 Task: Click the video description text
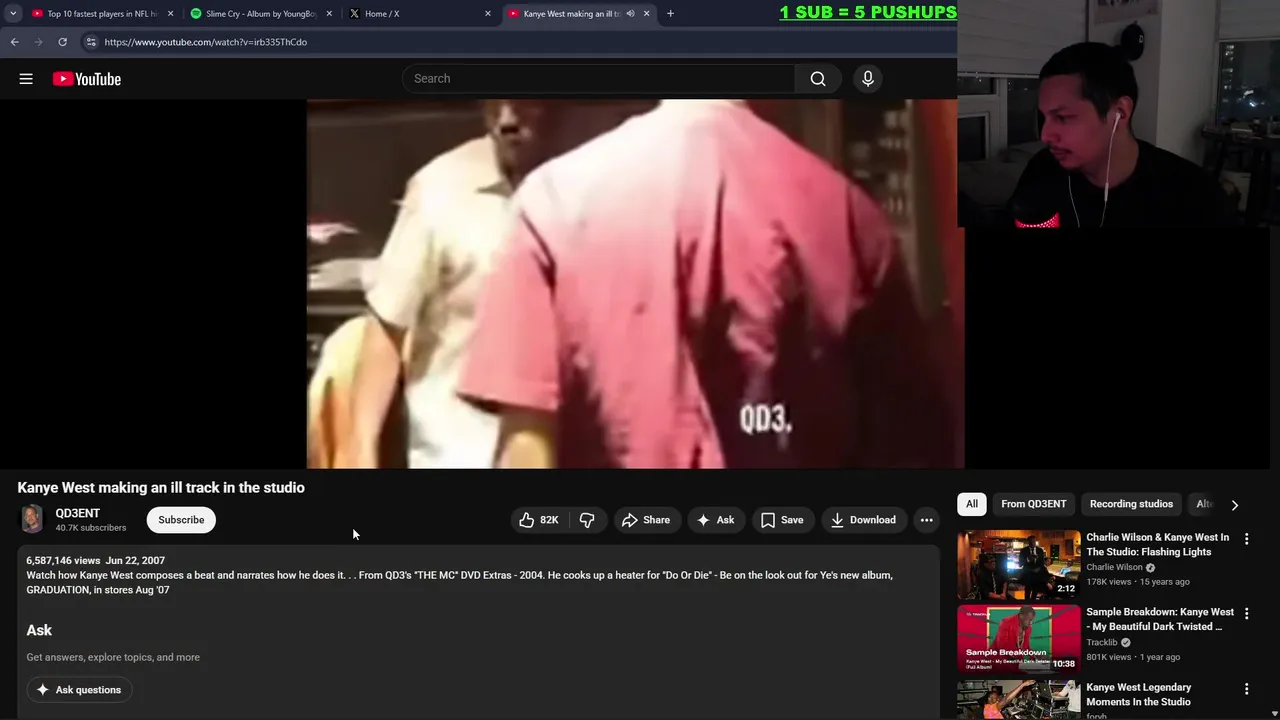tap(459, 582)
